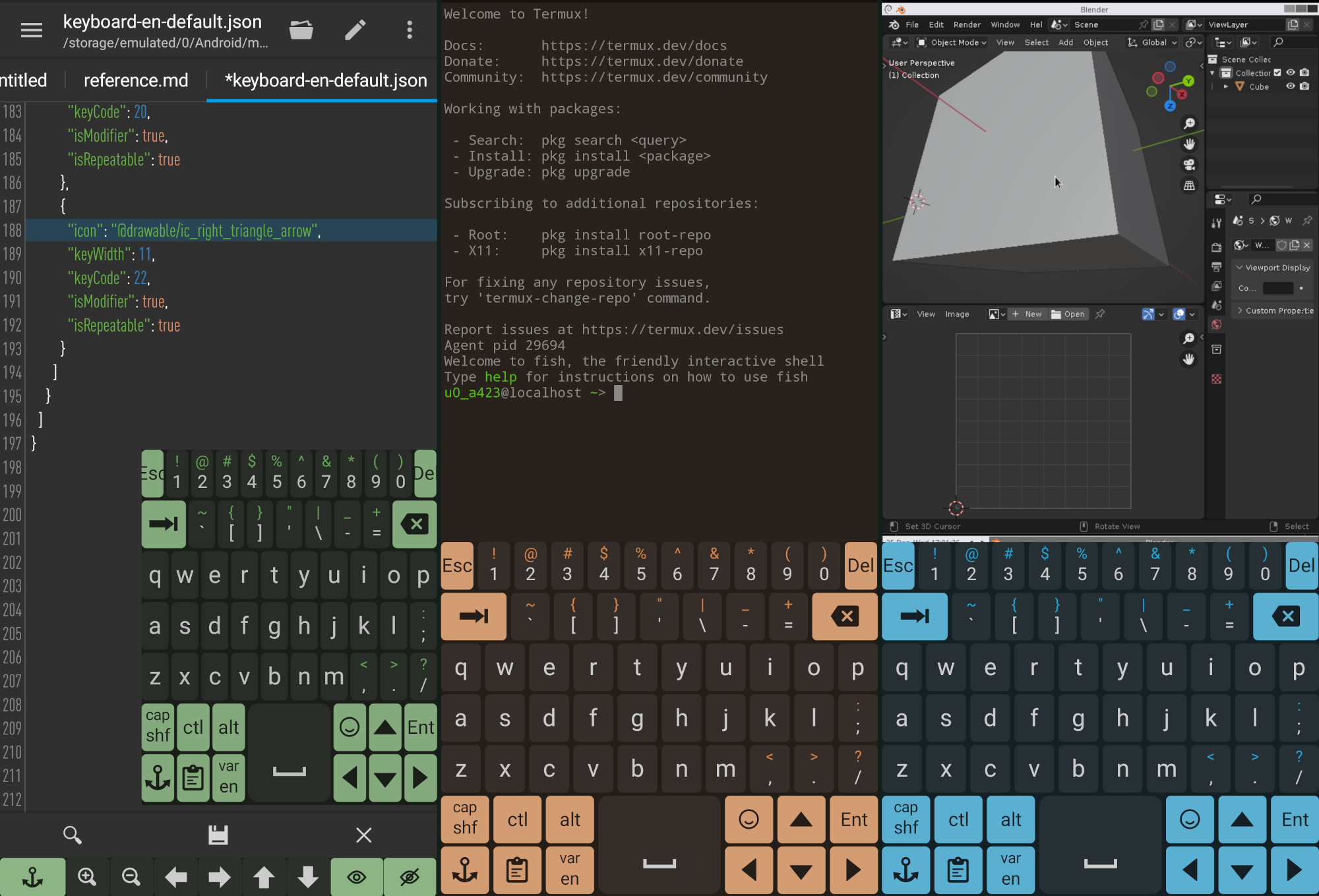Click the open-eye show button in editor bottom bar

[357, 877]
